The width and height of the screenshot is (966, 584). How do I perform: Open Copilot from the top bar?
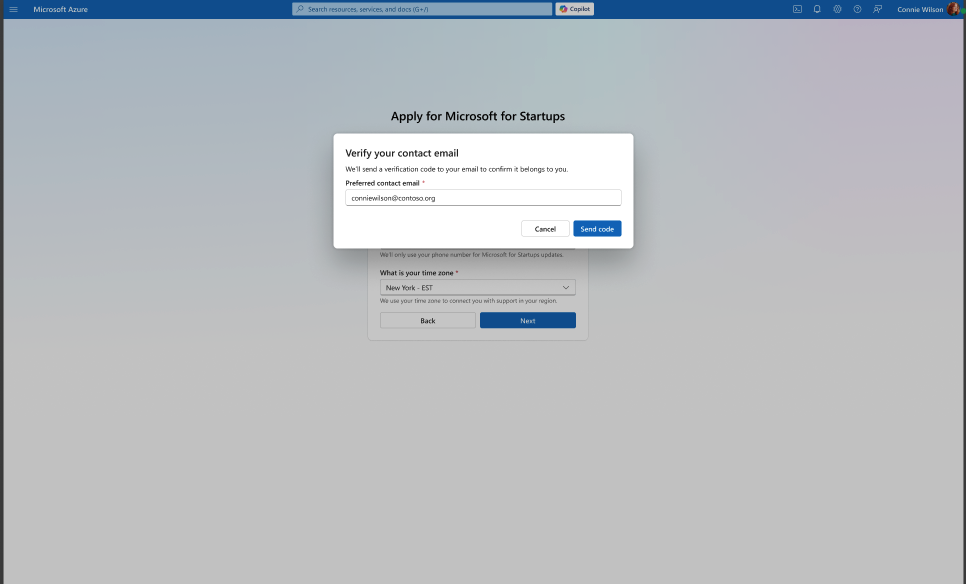(575, 9)
